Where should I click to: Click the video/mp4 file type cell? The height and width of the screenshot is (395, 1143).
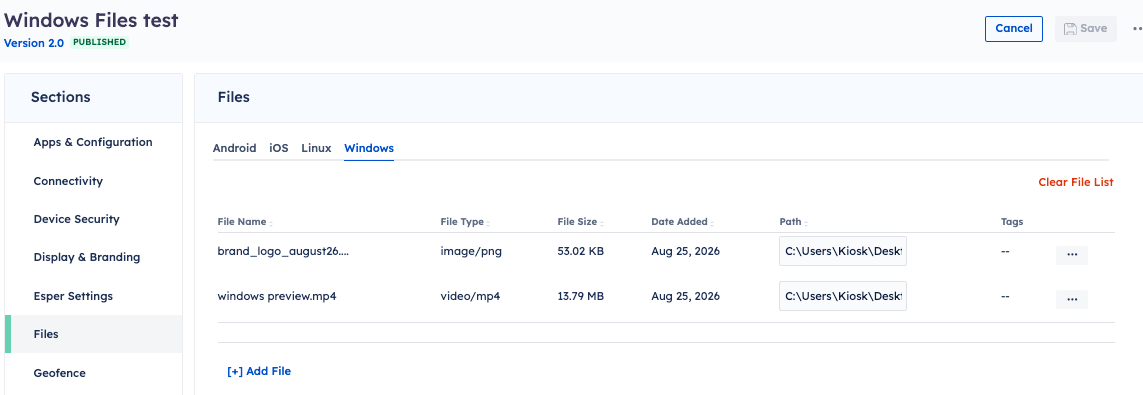pos(470,296)
